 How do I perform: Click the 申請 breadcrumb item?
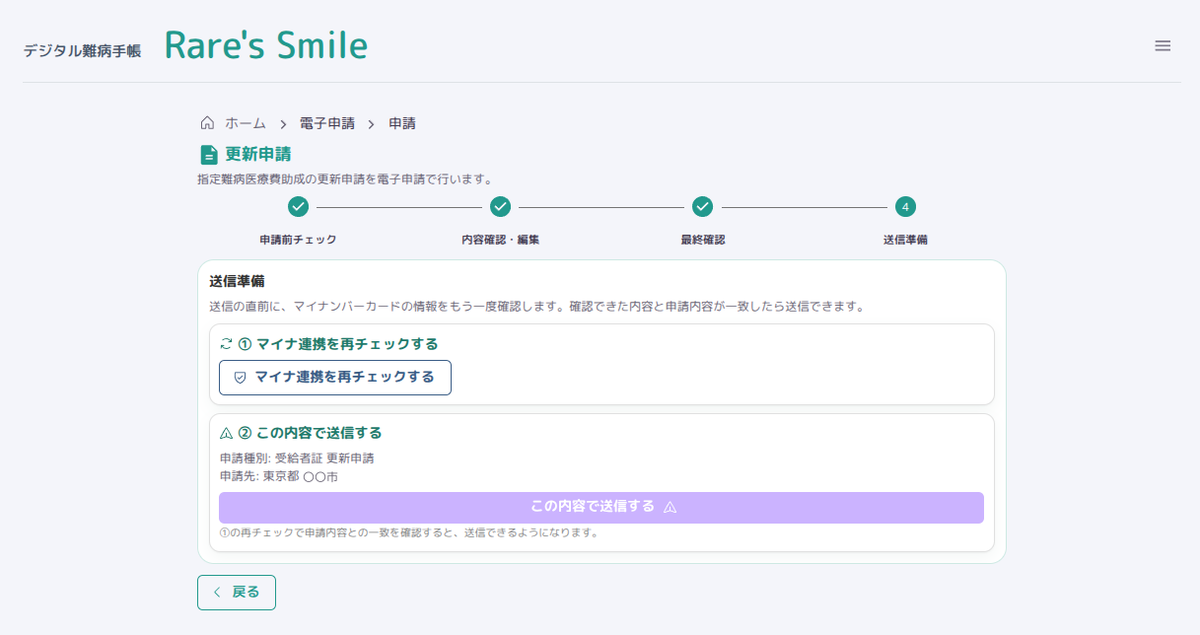click(x=402, y=123)
